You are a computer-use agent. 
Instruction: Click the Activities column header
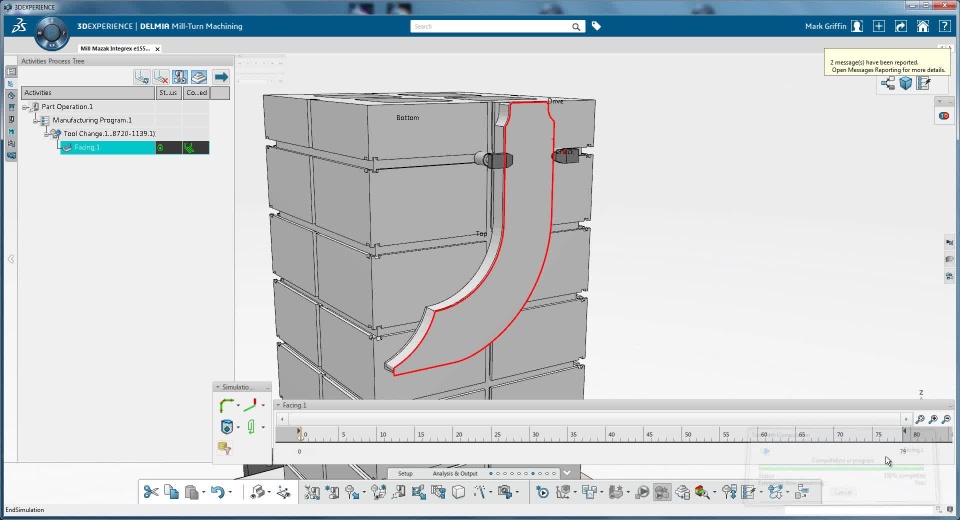(88, 92)
